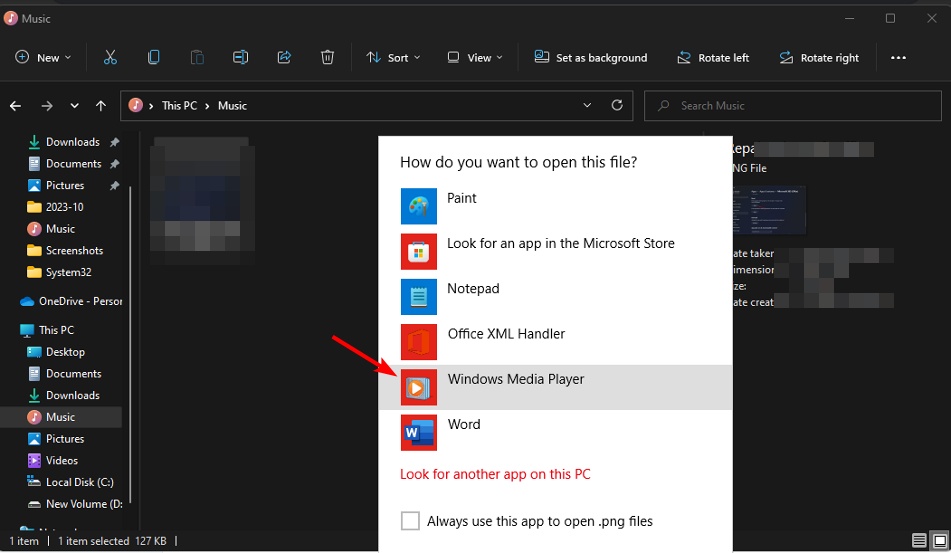
Task: Click the Paste clipboard icon
Action: [197, 58]
